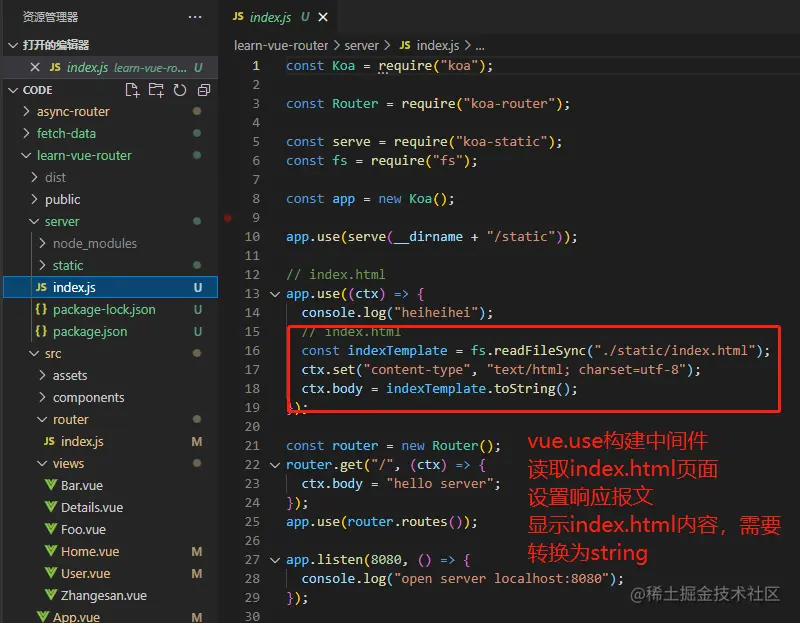Click "hello server" string on line 23
This screenshot has width=800, height=623.
tap(440, 483)
